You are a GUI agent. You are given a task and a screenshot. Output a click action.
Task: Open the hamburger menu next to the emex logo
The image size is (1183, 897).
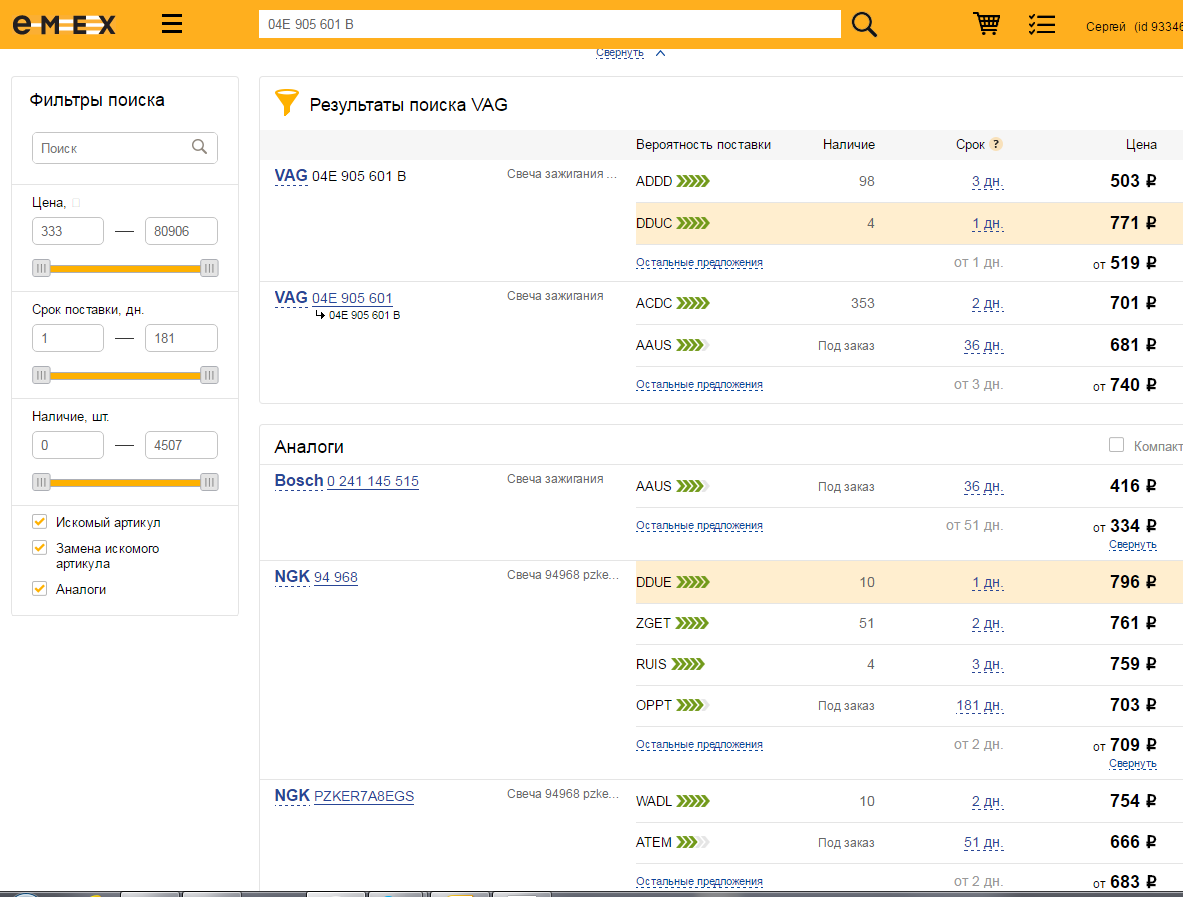click(x=172, y=24)
